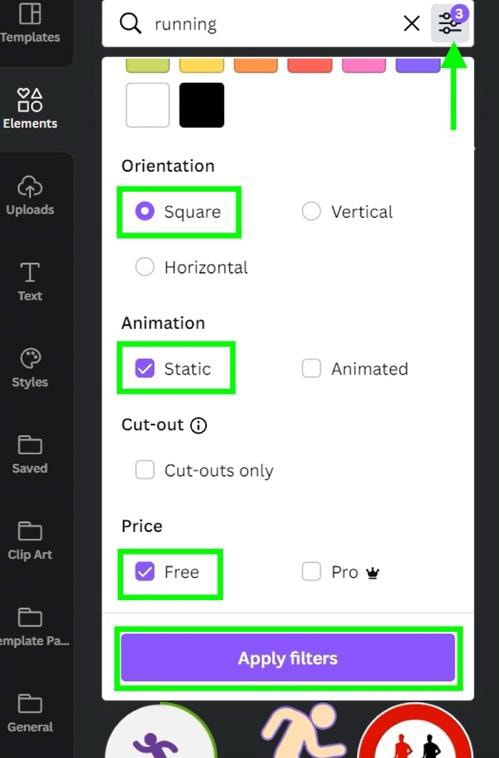499x758 pixels.
Task: Open the Styles palette panel
Action: (x=30, y=368)
